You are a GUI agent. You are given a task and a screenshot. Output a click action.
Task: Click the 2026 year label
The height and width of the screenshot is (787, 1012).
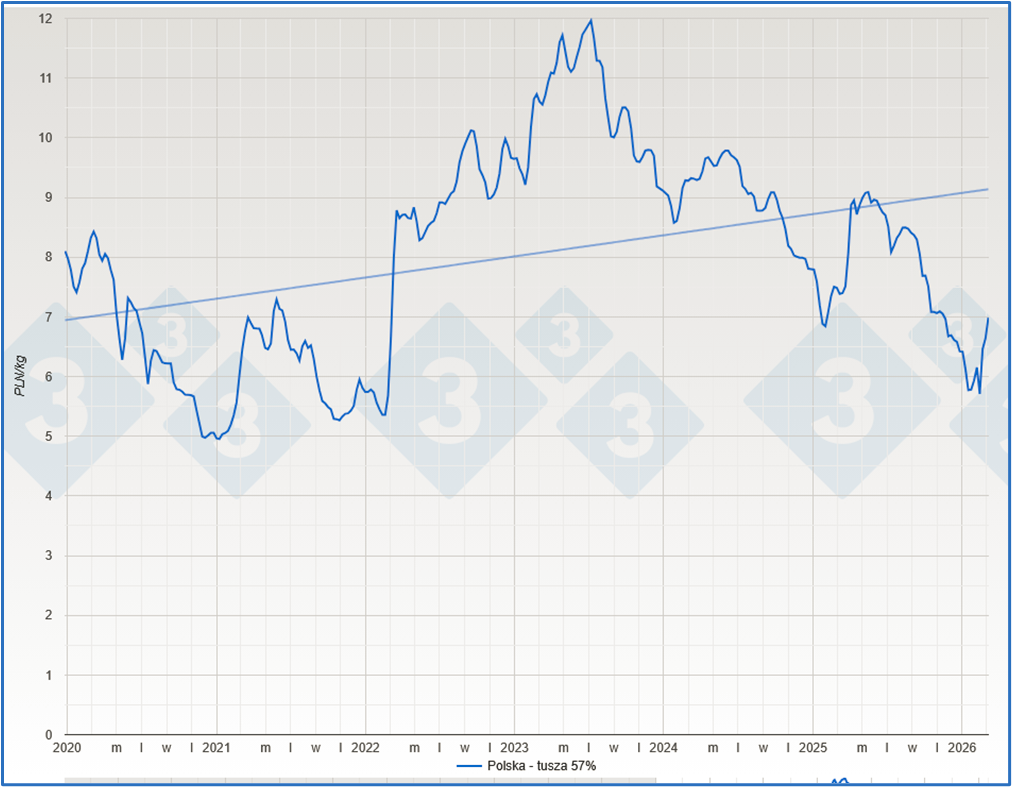coord(961,747)
